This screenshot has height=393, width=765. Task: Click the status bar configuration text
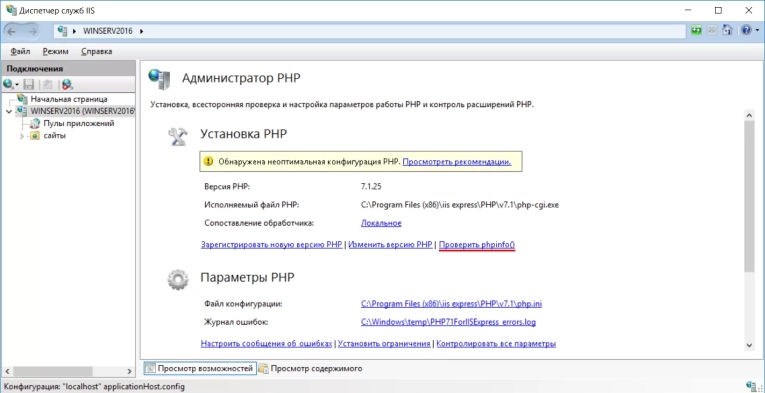coord(94,387)
